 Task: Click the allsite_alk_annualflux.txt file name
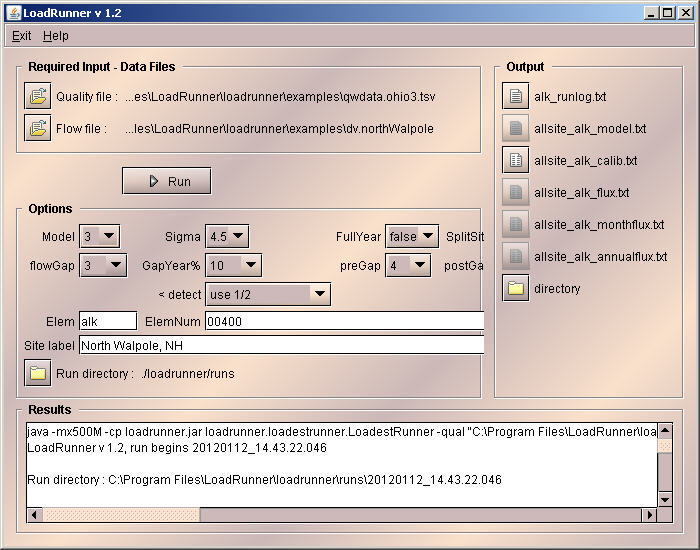pos(601,257)
